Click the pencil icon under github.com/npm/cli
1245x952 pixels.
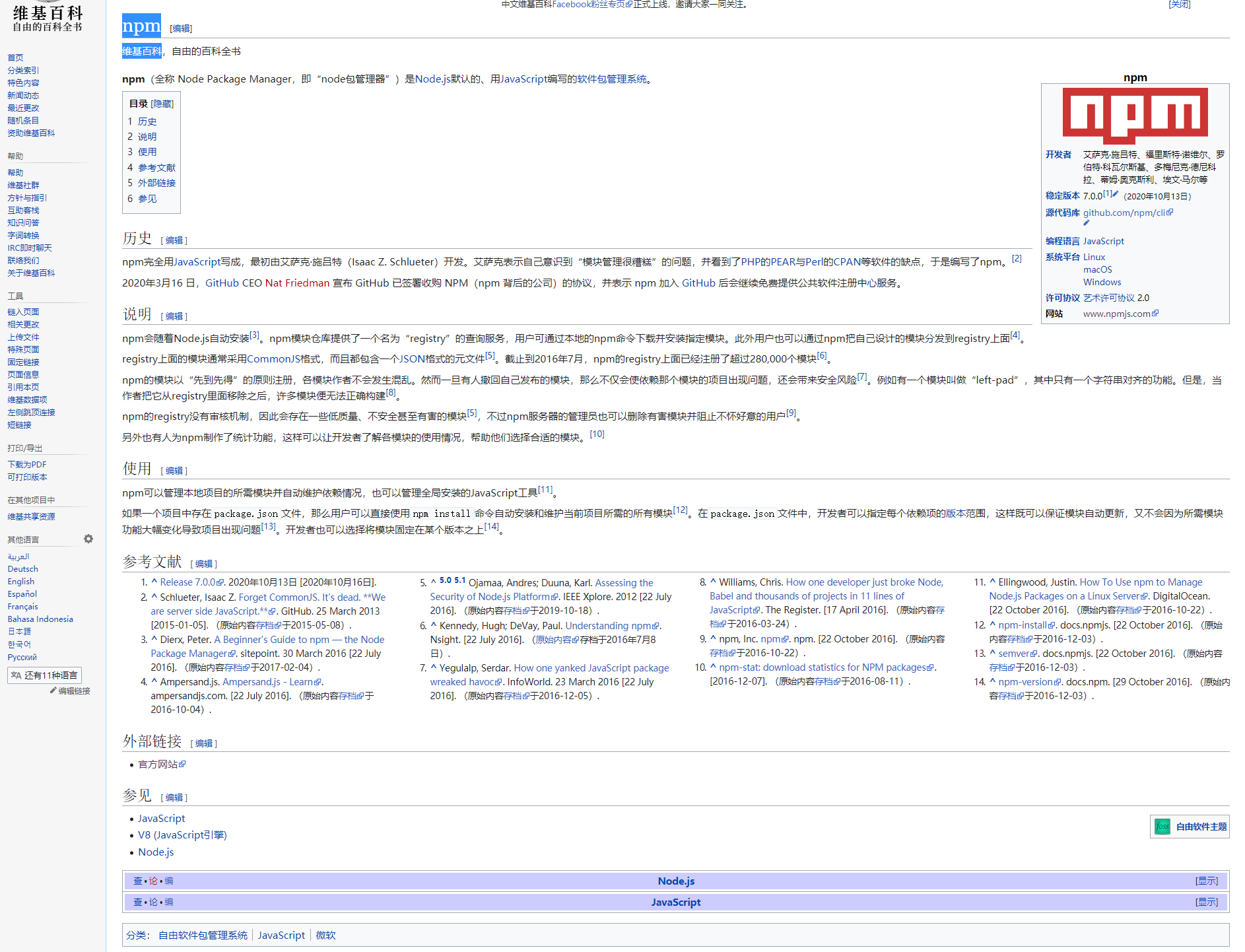[x=1087, y=223]
